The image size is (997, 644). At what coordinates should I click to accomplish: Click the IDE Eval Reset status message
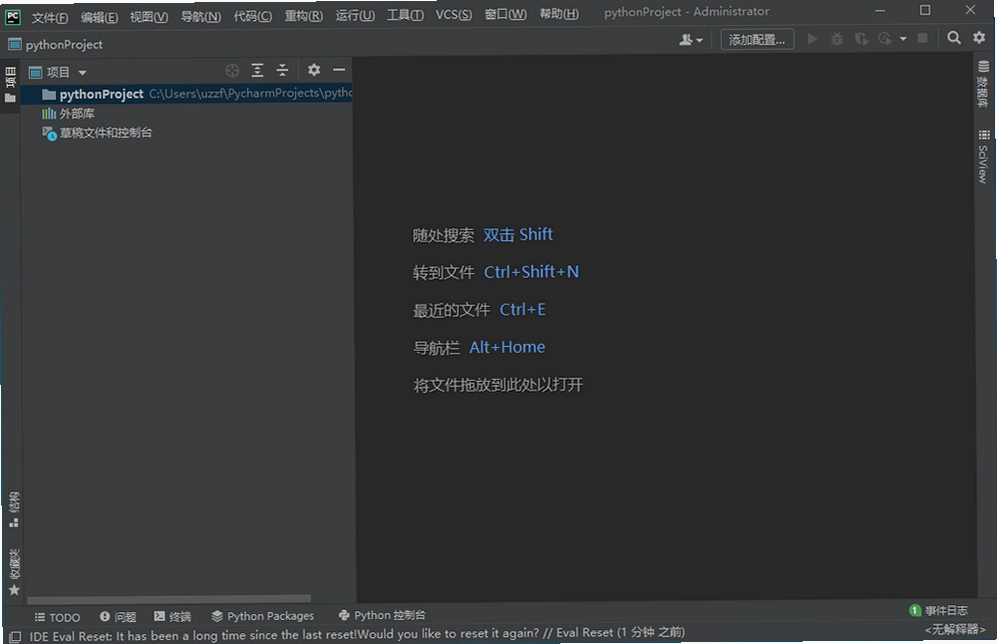[357, 634]
